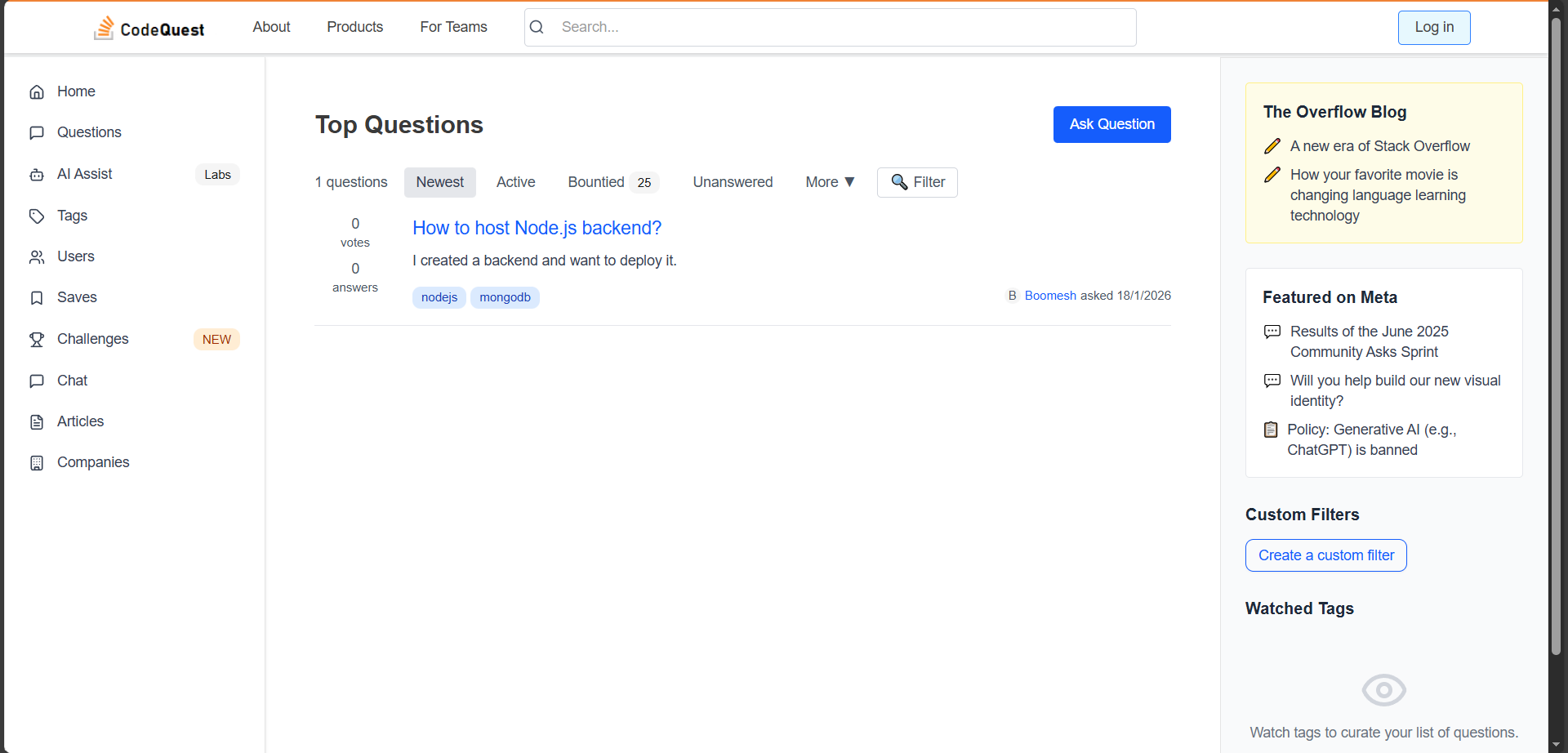The width and height of the screenshot is (1568, 753).
Task: Open Saves via the bookmark icon
Action: point(37,298)
